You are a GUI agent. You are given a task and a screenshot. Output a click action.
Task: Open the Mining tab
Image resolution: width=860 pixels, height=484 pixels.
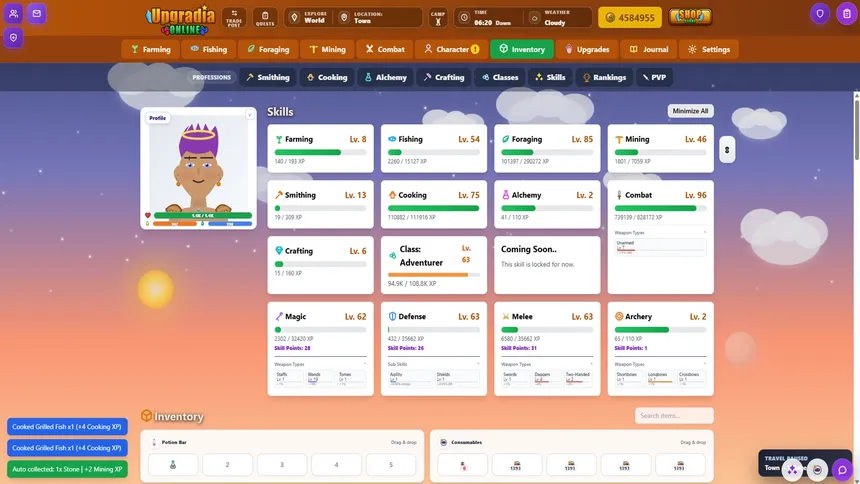click(327, 49)
